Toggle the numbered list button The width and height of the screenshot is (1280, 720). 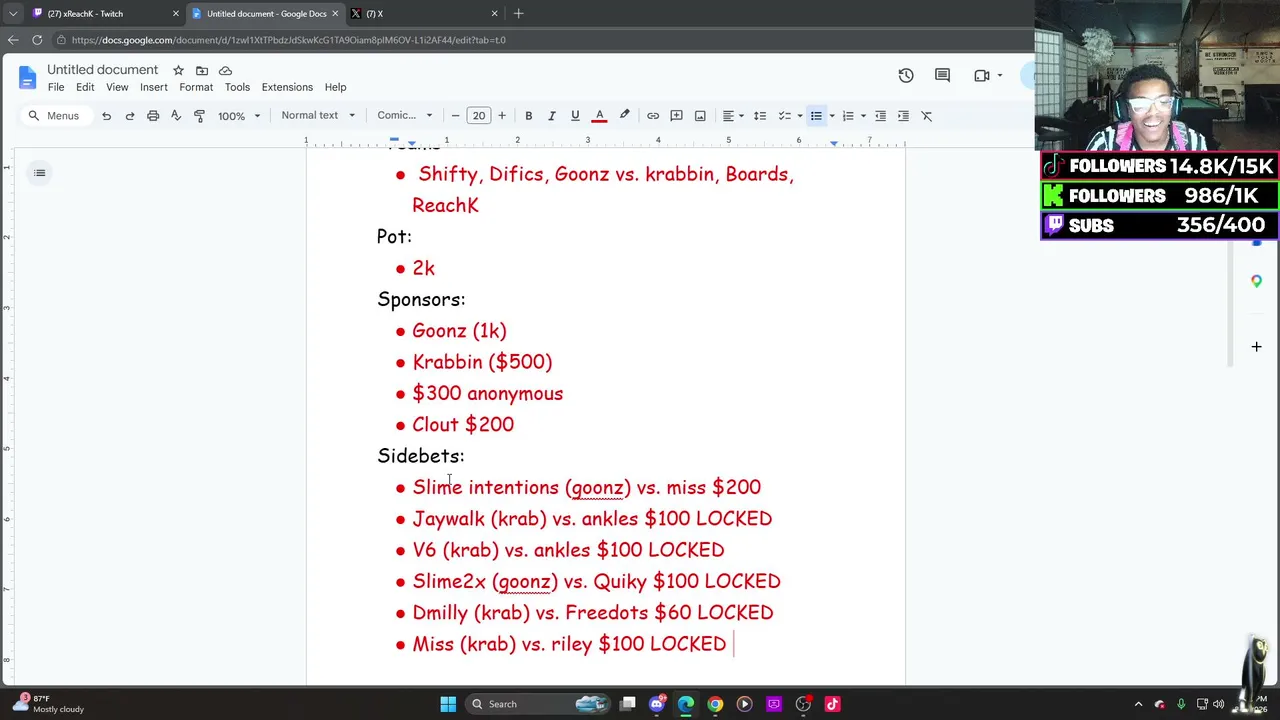click(848, 116)
